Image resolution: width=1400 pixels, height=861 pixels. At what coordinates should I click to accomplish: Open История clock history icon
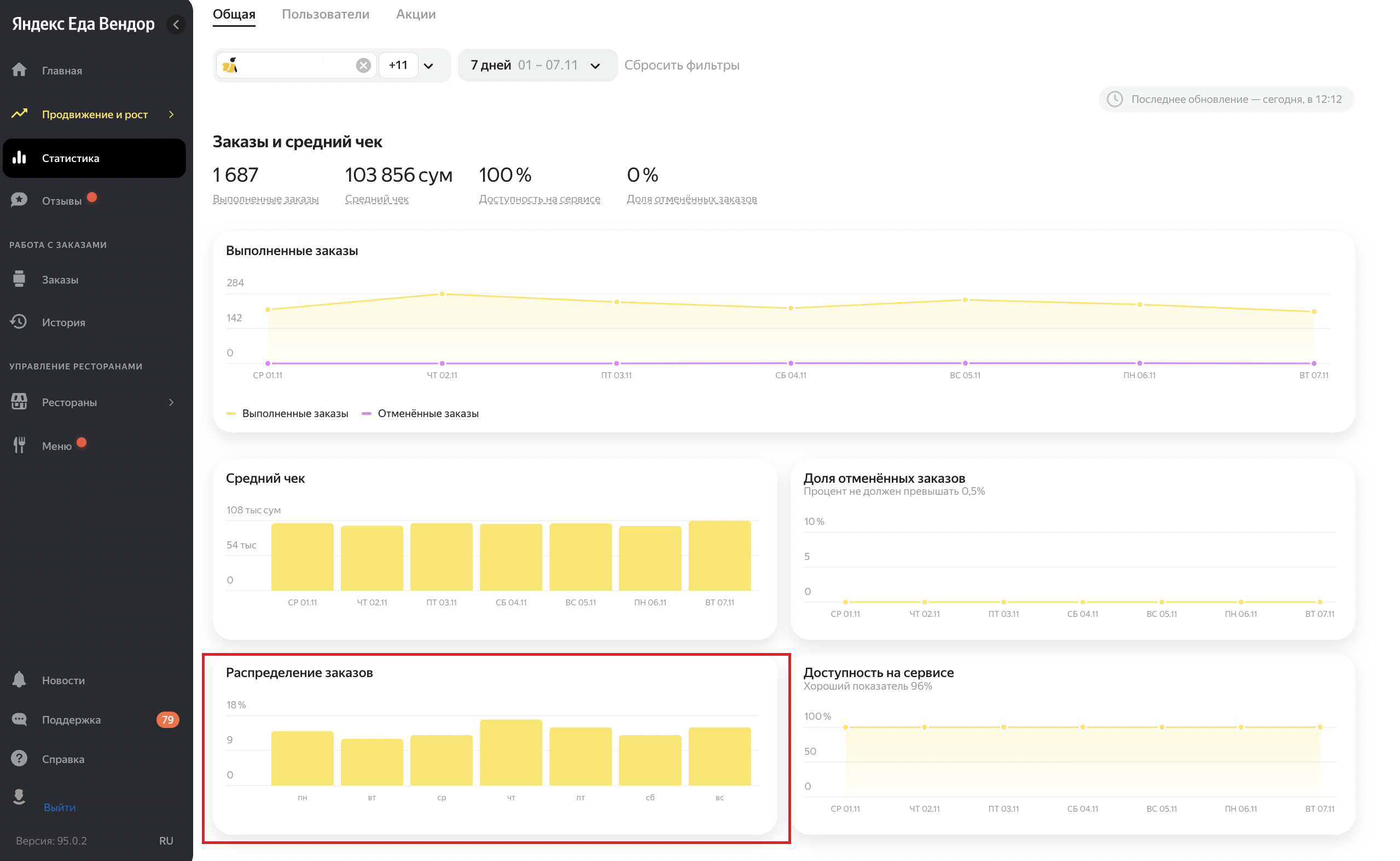pyautogui.click(x=19, y=322)
